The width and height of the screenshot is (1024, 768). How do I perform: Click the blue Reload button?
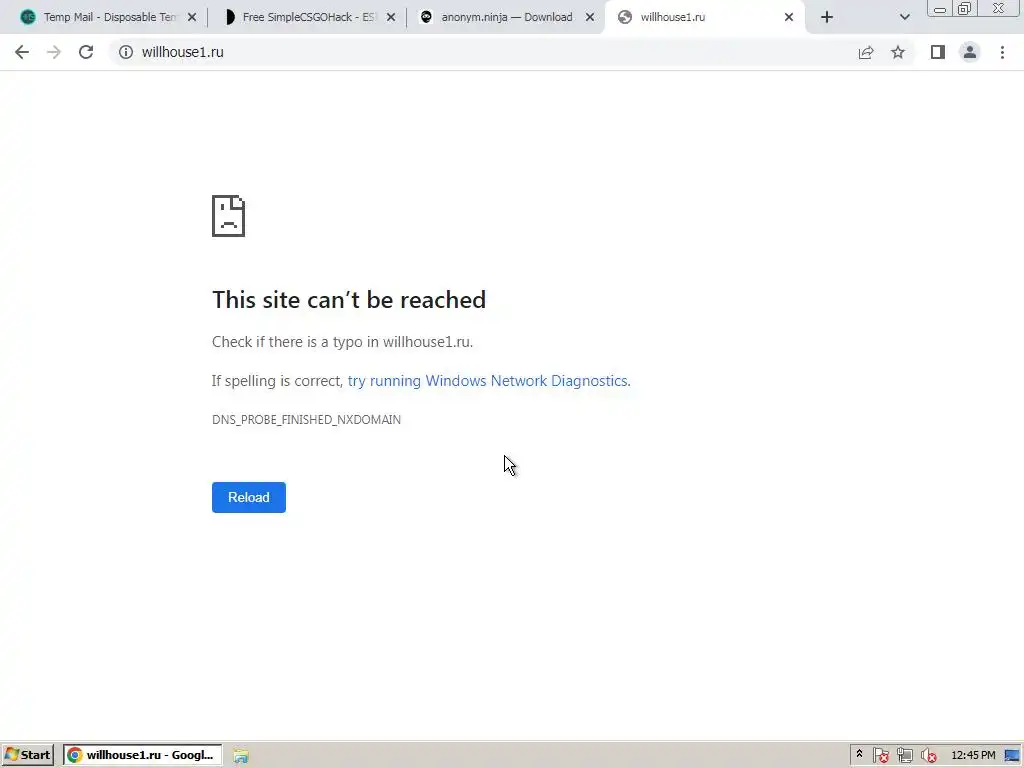[249, 498]
